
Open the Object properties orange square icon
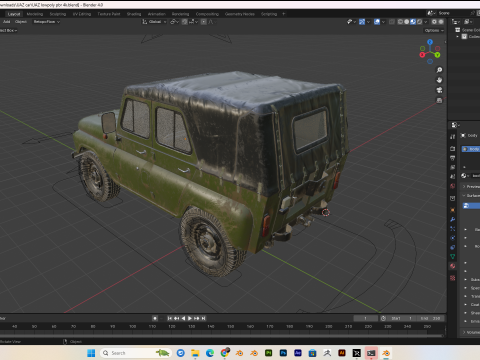(x=452, y=210)
